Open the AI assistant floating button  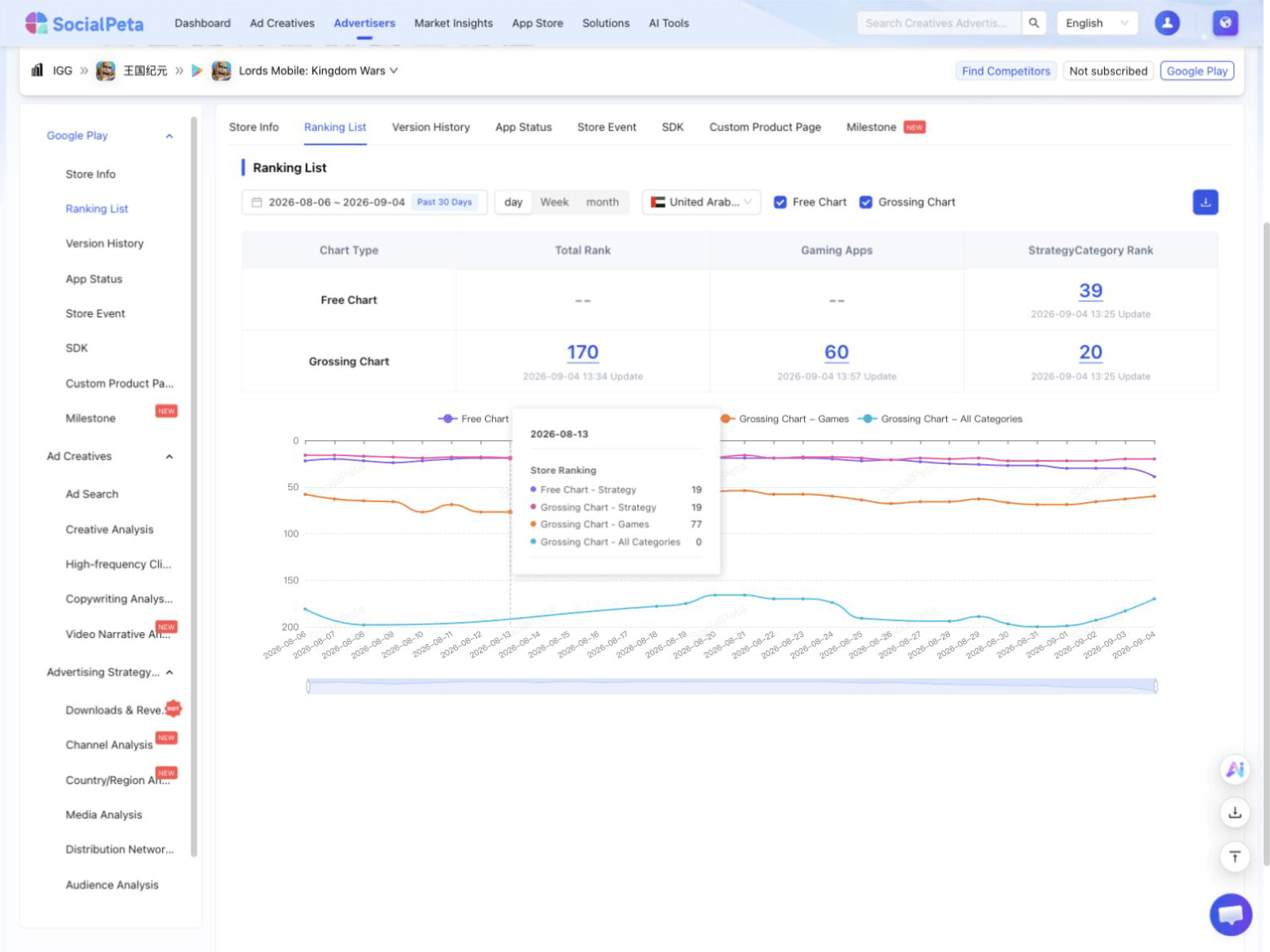(x=1235, y=770)
